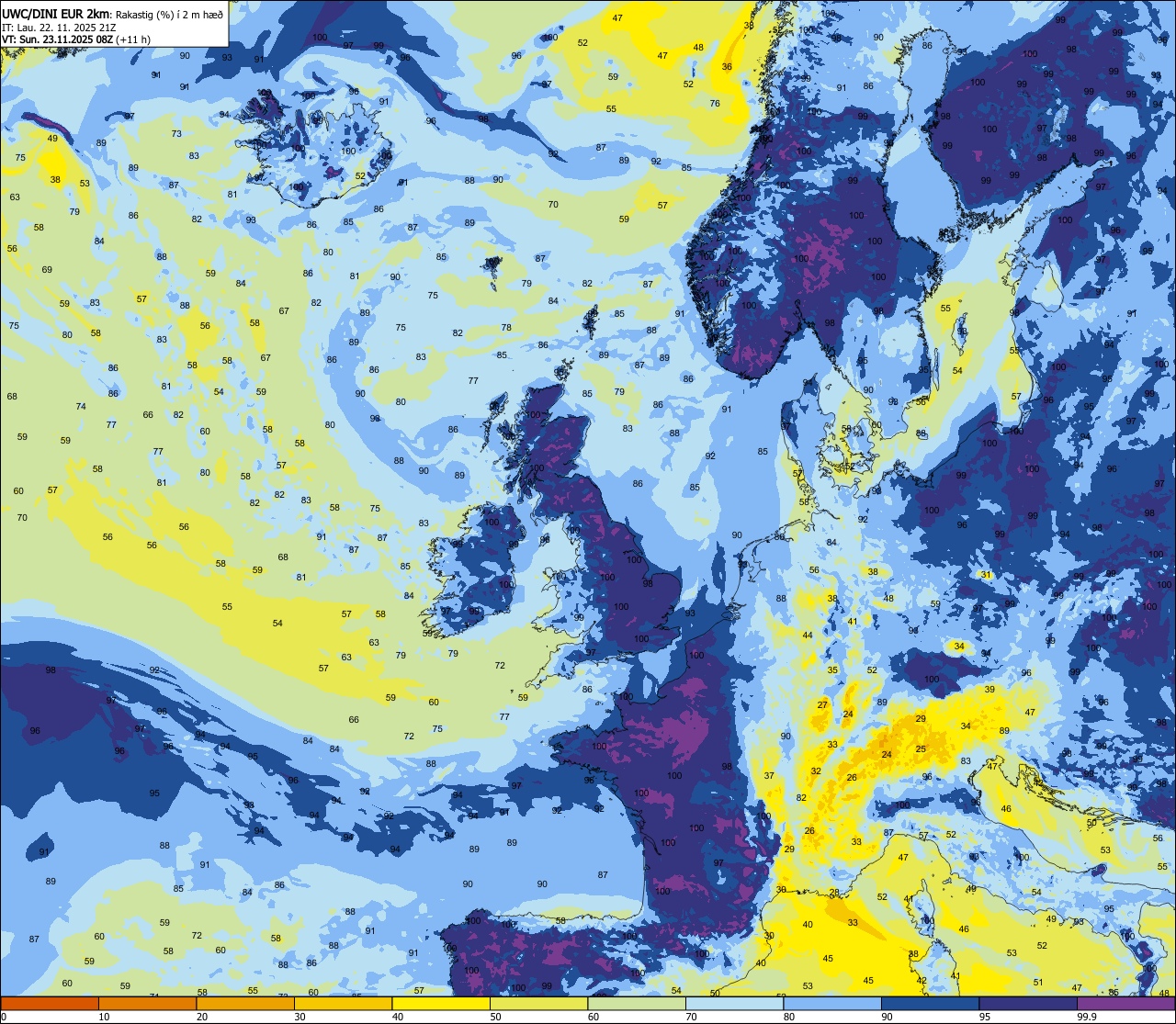Click the legend tick label "30"
The image size is (1176, 1024).
click(x=300, y=1017)
